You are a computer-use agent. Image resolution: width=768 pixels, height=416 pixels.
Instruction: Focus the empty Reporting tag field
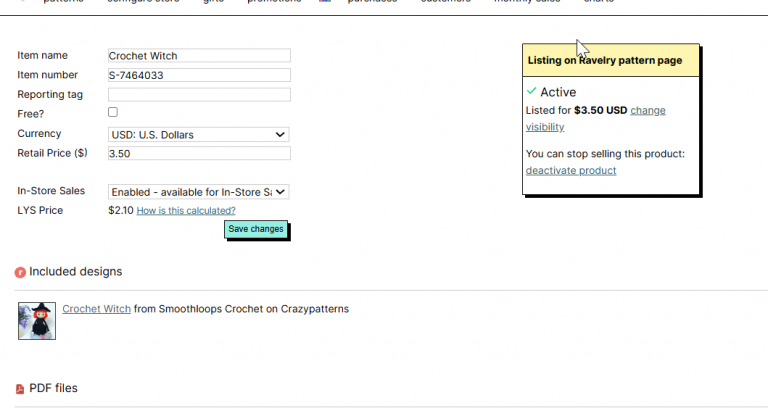(x=199, y=95)
